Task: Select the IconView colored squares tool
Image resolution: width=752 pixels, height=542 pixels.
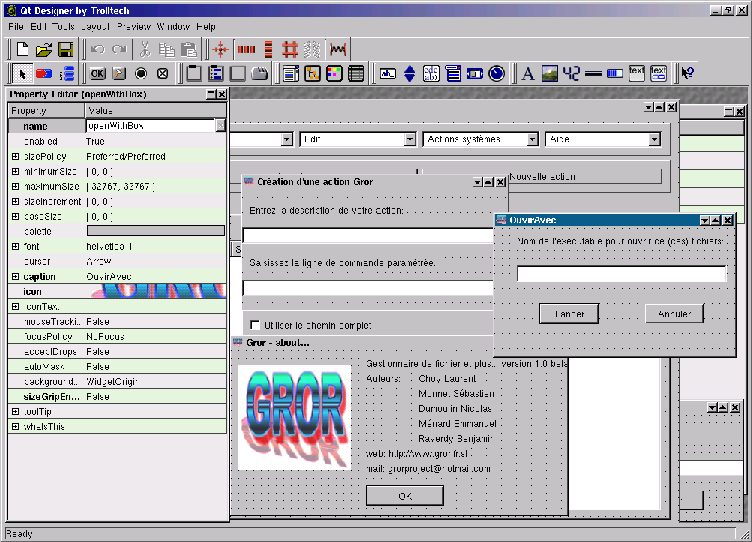Action: (334, 73)
